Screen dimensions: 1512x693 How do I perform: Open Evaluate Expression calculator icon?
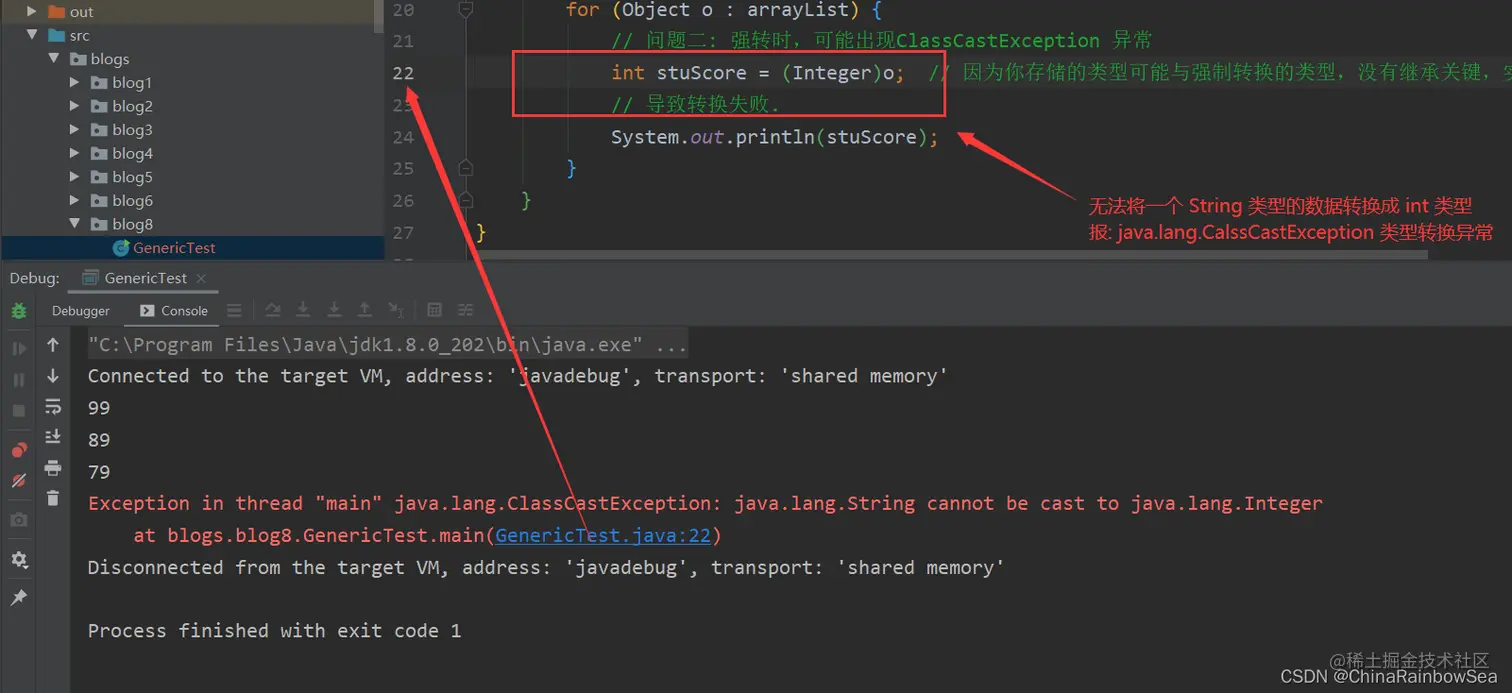[x=434, y=310]
